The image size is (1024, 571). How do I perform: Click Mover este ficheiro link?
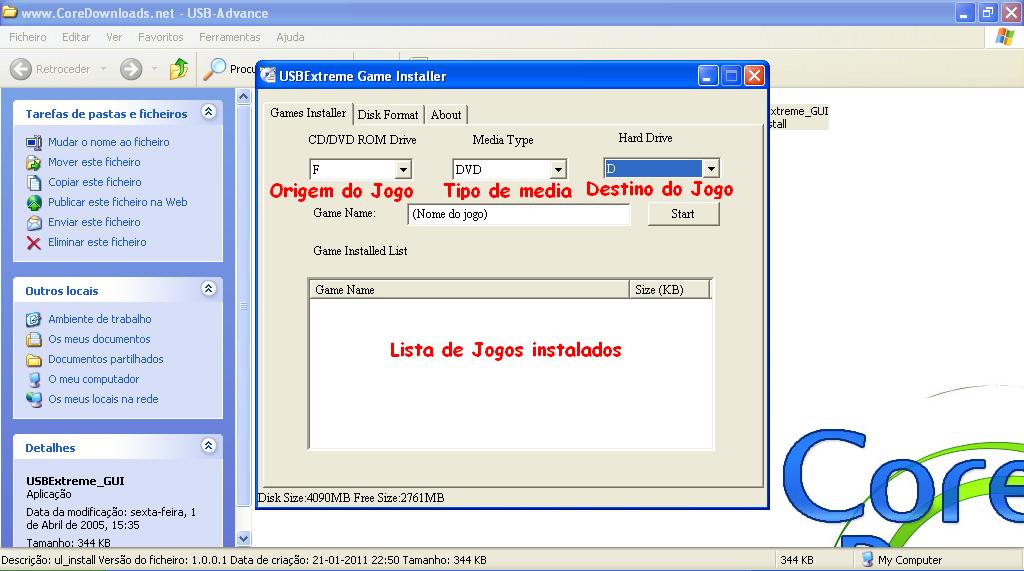click(94, 162)
